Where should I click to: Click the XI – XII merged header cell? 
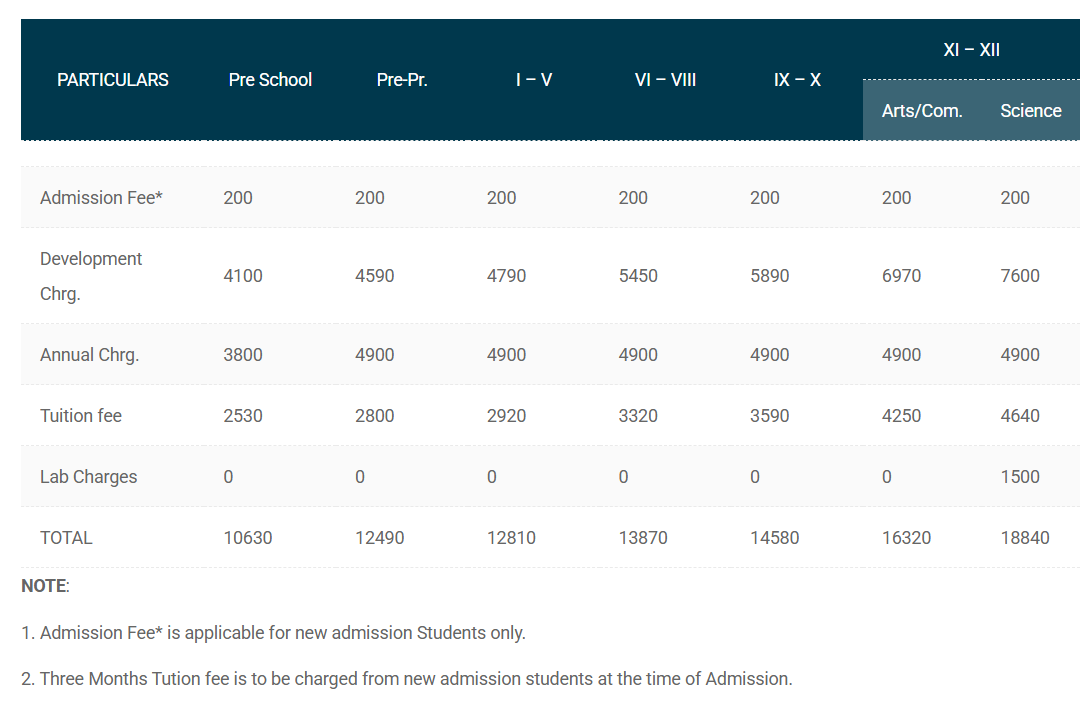click(971, 48)
